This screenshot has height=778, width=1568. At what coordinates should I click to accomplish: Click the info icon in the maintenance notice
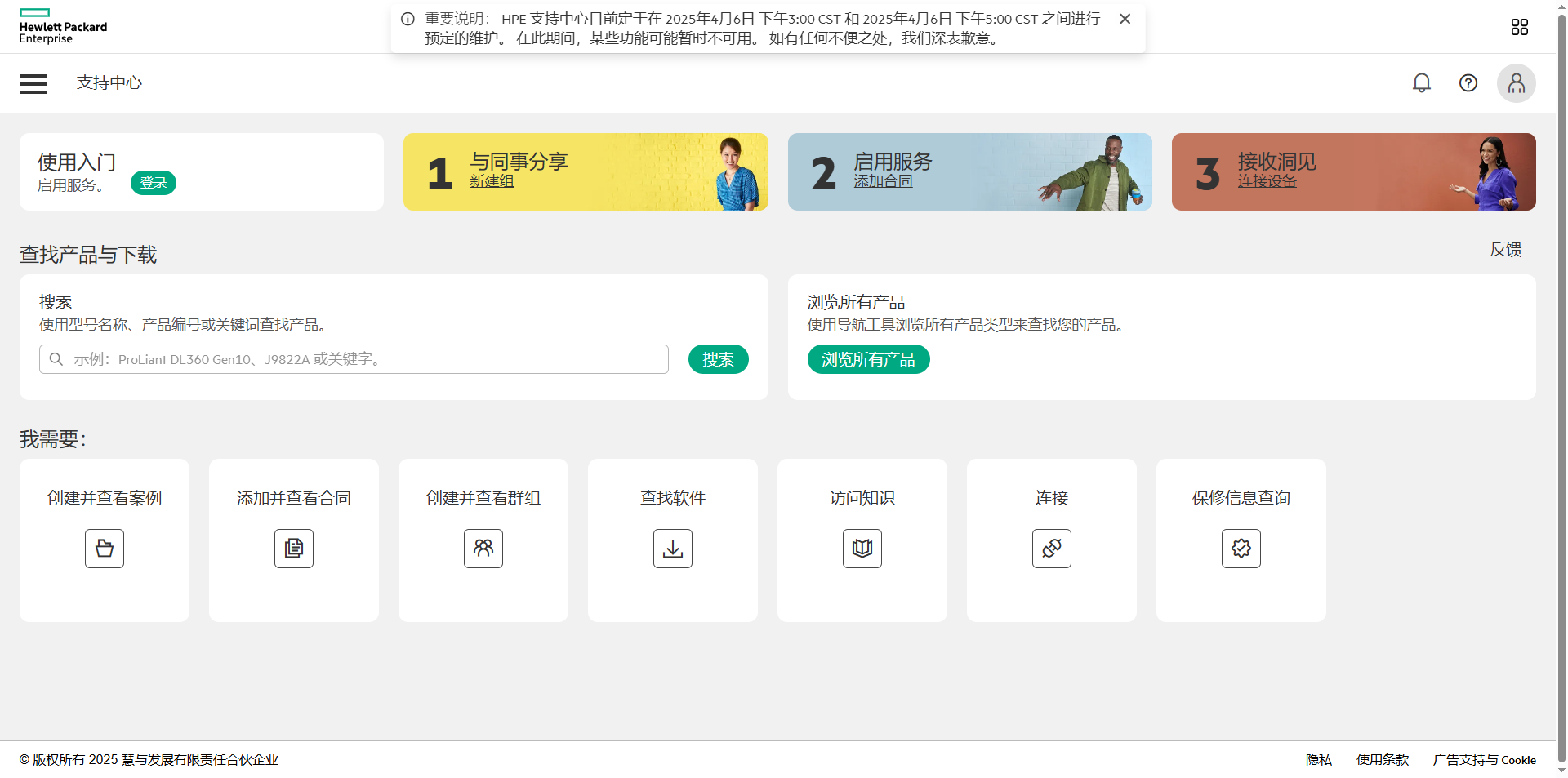point(408,19)
